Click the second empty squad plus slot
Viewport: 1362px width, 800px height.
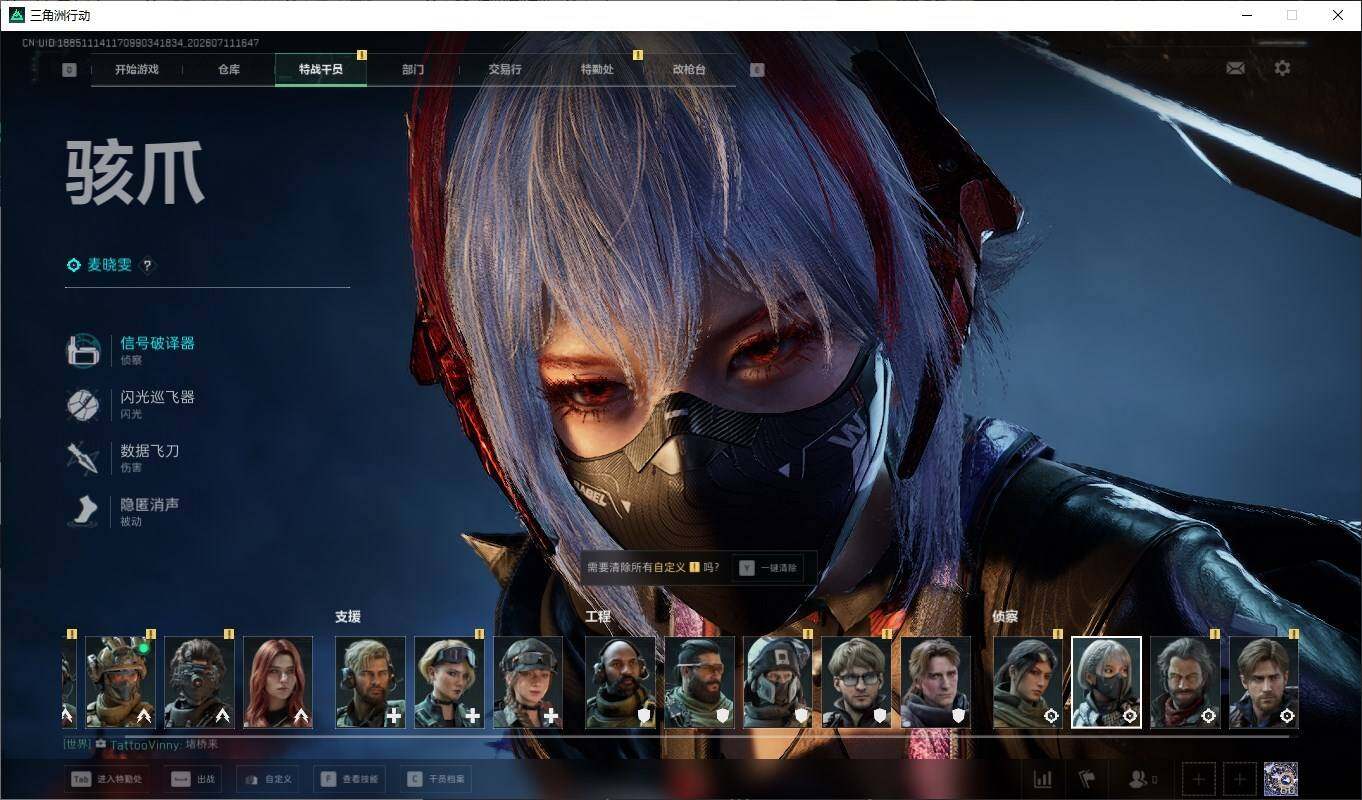(1240, 779)
